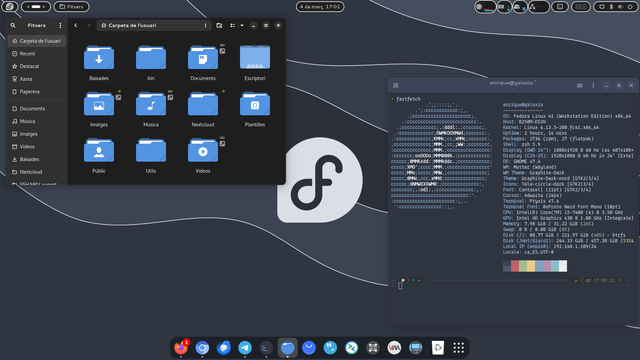Open the disk monitor indicator in top bar

(520, 7)
